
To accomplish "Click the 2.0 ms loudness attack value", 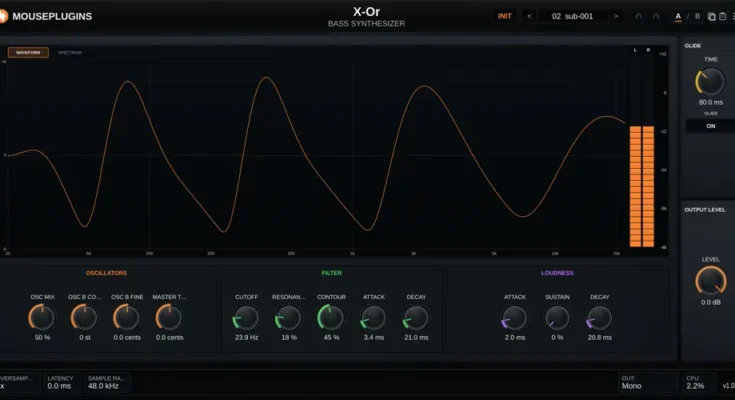I will click(515, 338).
